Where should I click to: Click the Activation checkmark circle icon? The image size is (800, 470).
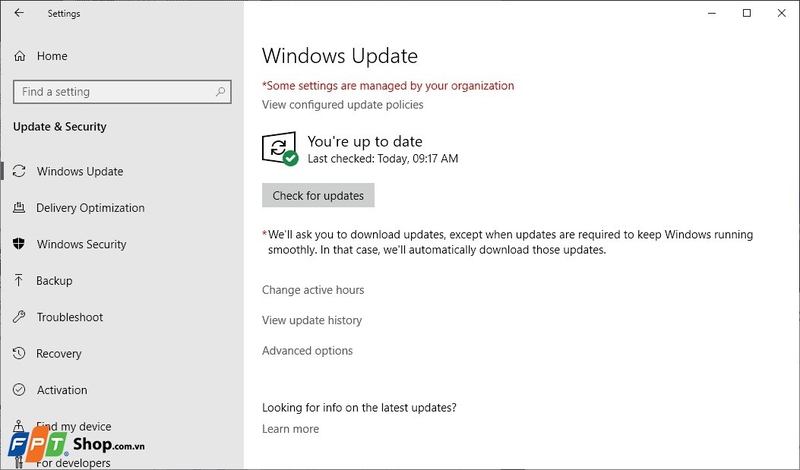click(x=19, y=390)
